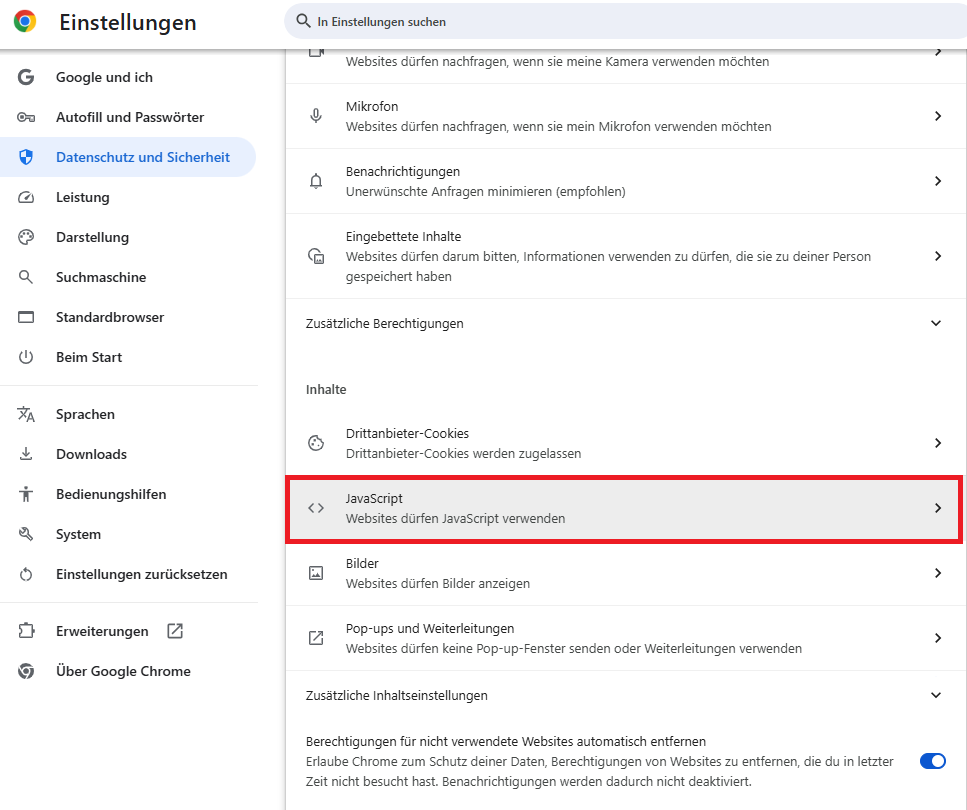Click the Chrome icon for Über Google Chrome
This screenshot has height=810, width=967.
click(x=26, y=671)
